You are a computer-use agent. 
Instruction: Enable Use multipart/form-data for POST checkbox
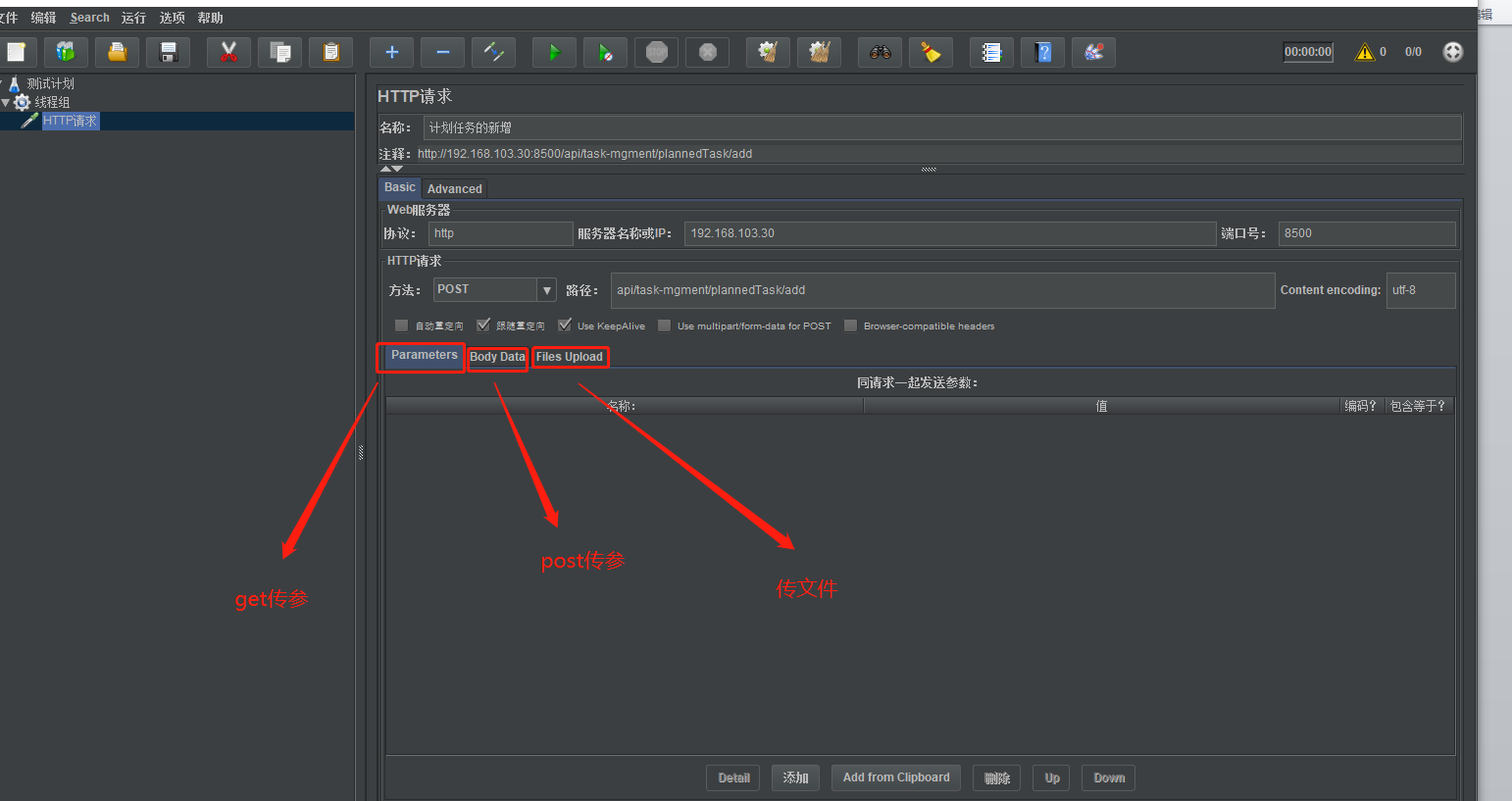[x=664, y=325]
